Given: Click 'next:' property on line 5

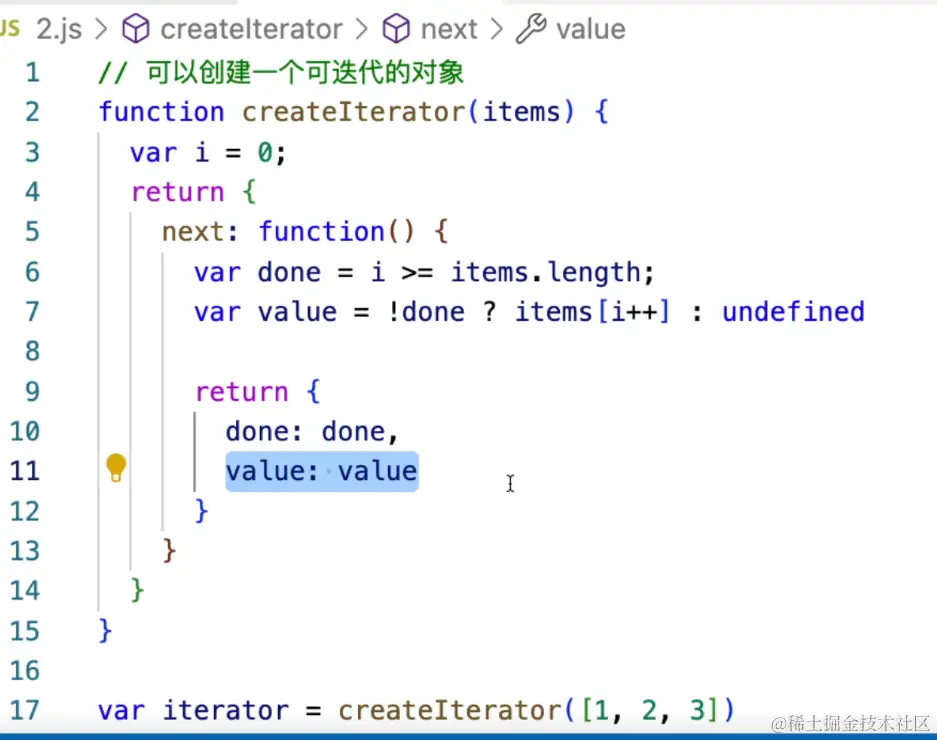Looking at the screenshot, I should coord(200,232).
